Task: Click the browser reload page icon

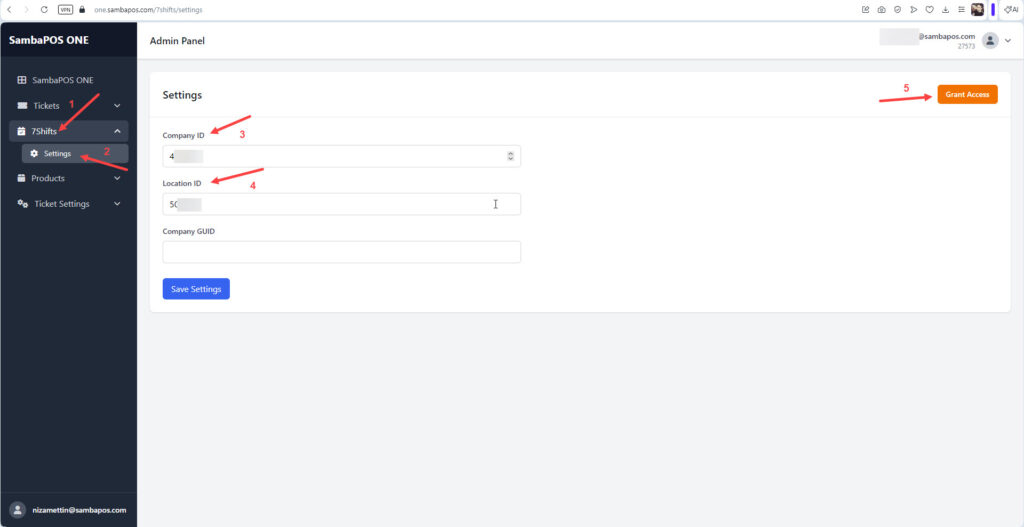Action: click(x=44, y=9)
